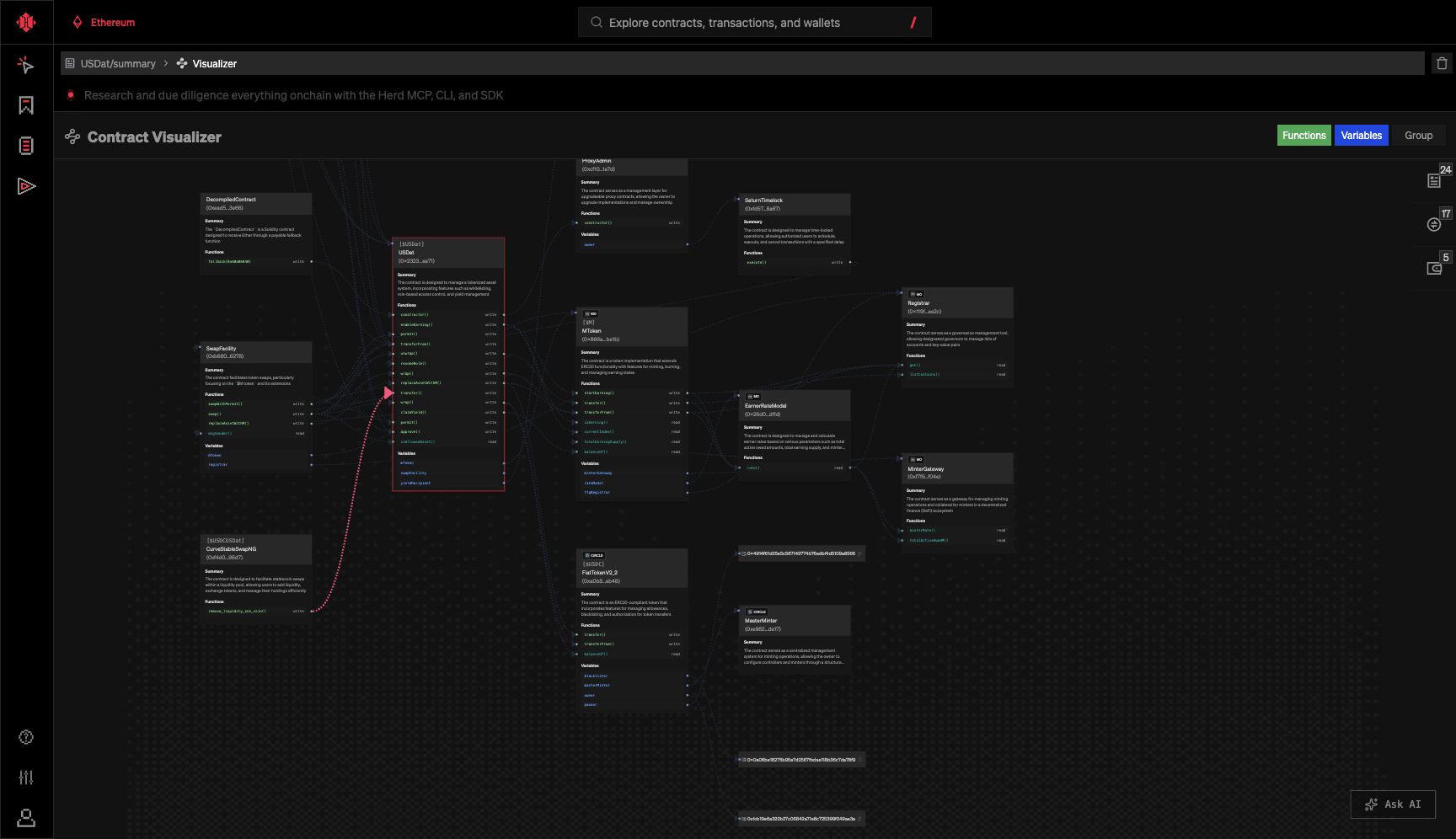Select the MinterGateway node header
The image size is (1456, 839).
click(957, 468)
